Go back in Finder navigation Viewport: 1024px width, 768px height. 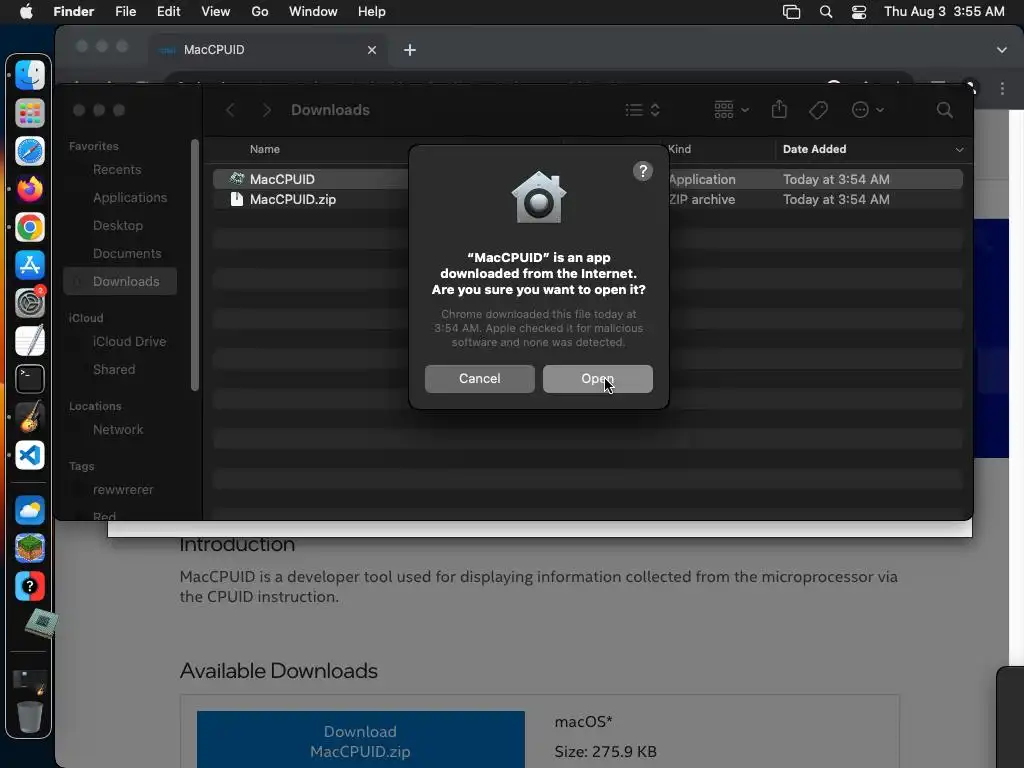230,110
